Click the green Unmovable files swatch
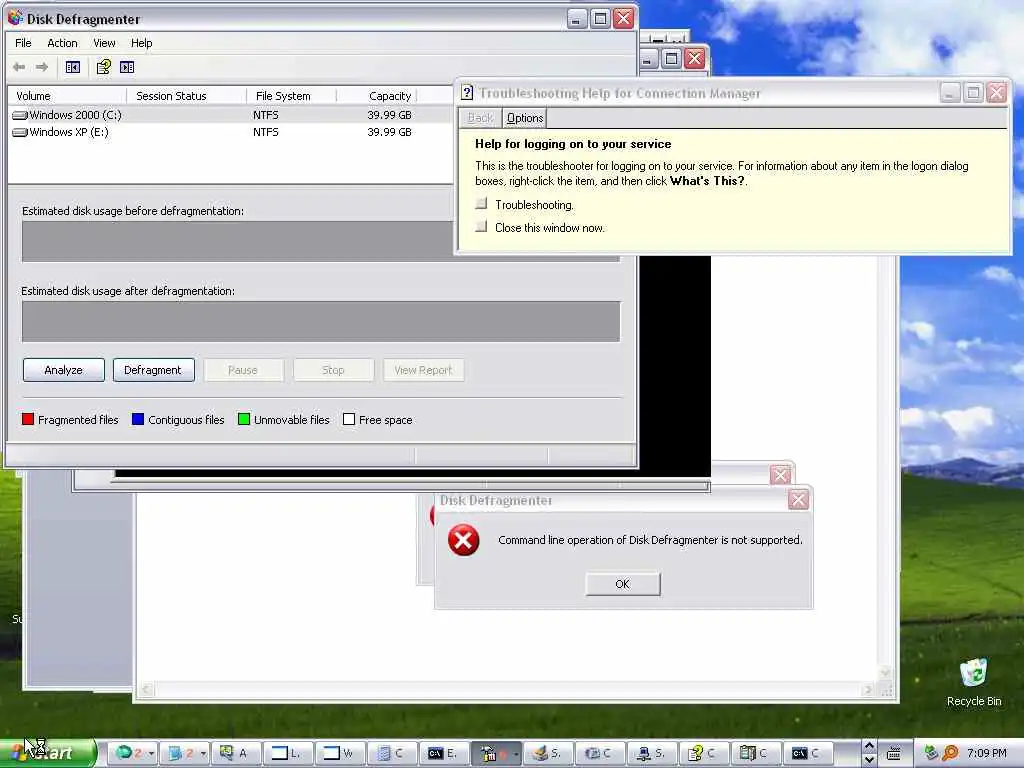 point(244,419)
